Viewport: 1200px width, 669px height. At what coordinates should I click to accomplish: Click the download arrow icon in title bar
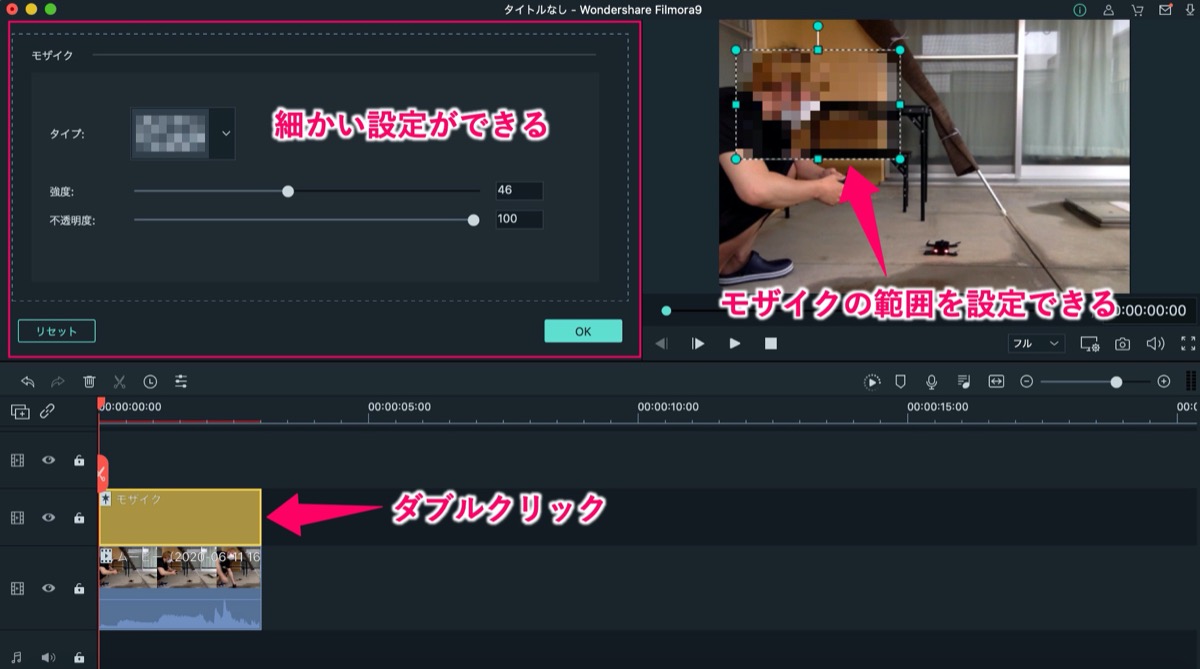1191,9
